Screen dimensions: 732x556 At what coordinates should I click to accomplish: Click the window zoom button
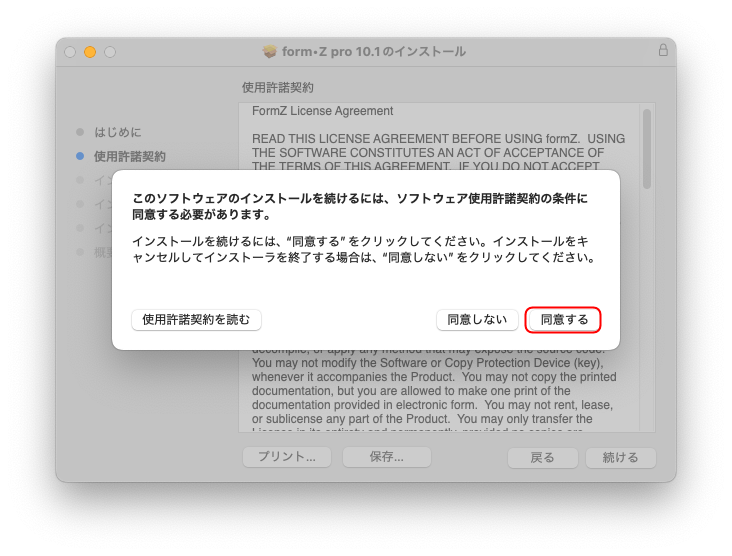pos(110,52)
